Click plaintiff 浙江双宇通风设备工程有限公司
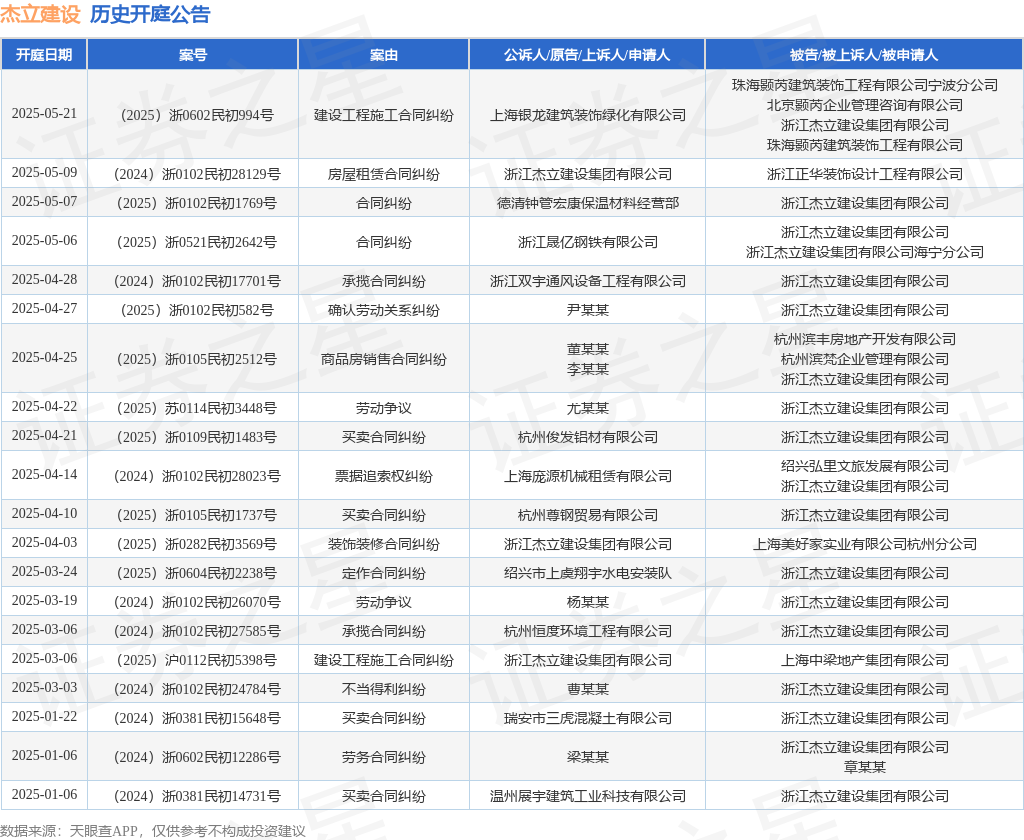The height and width of the screenshot is (840, 1024). point(587,282)
